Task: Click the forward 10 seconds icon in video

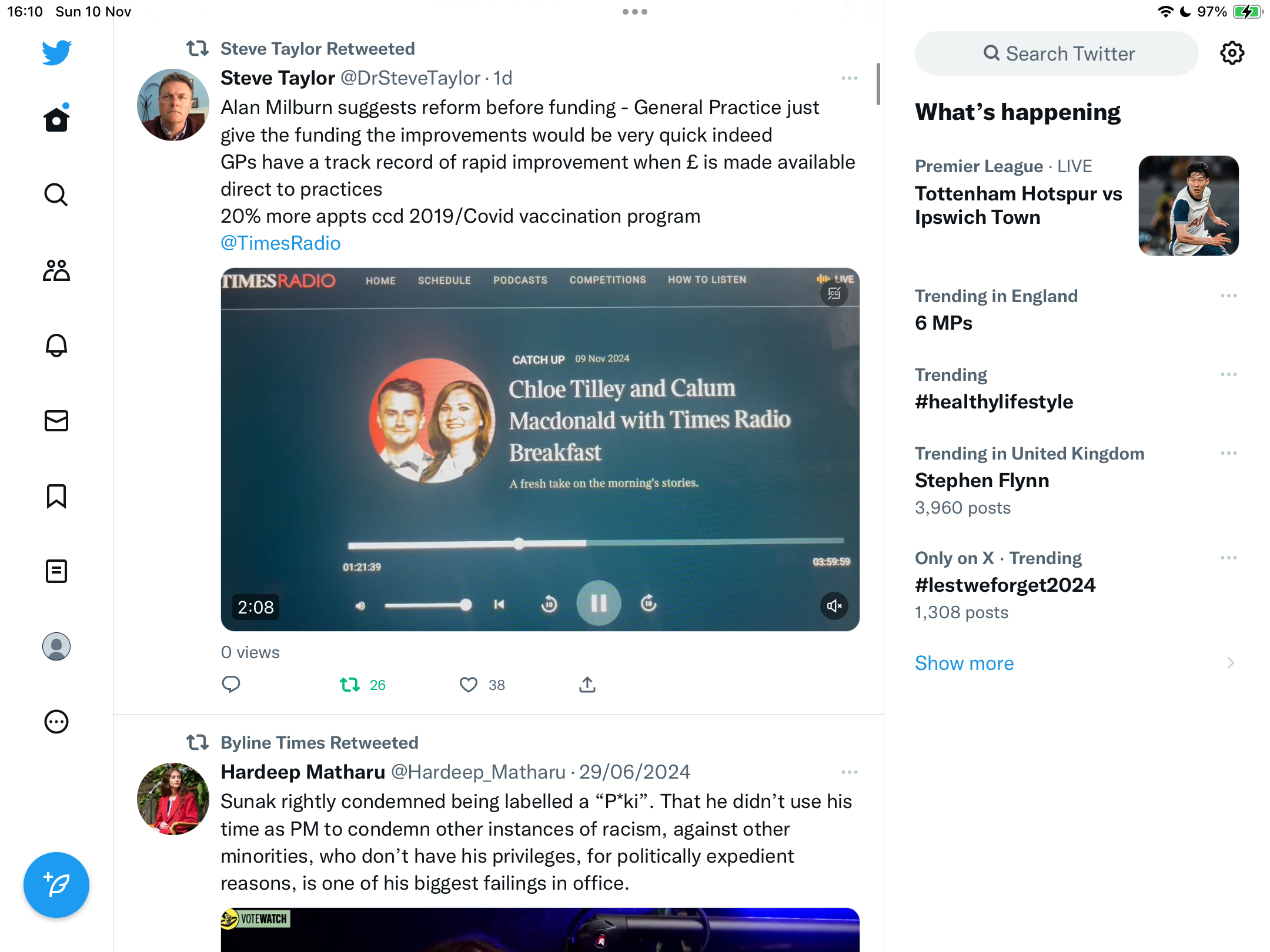Action: (649, 603)
